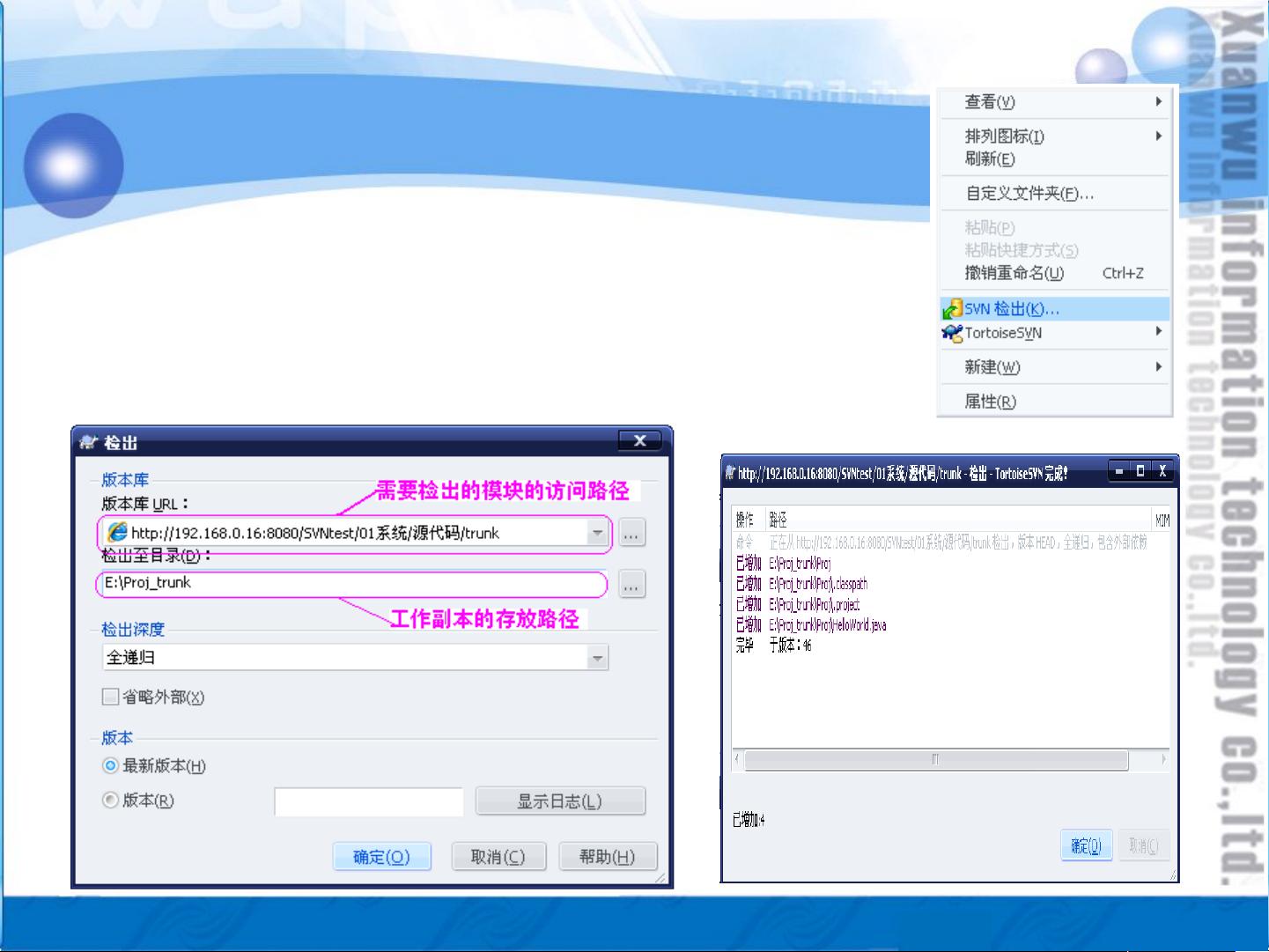Cancel the 检出 dialog with 取消(C)
The width and height of the screenshot is (1269, 952).
pyautogui.click(x=498, y=857)
